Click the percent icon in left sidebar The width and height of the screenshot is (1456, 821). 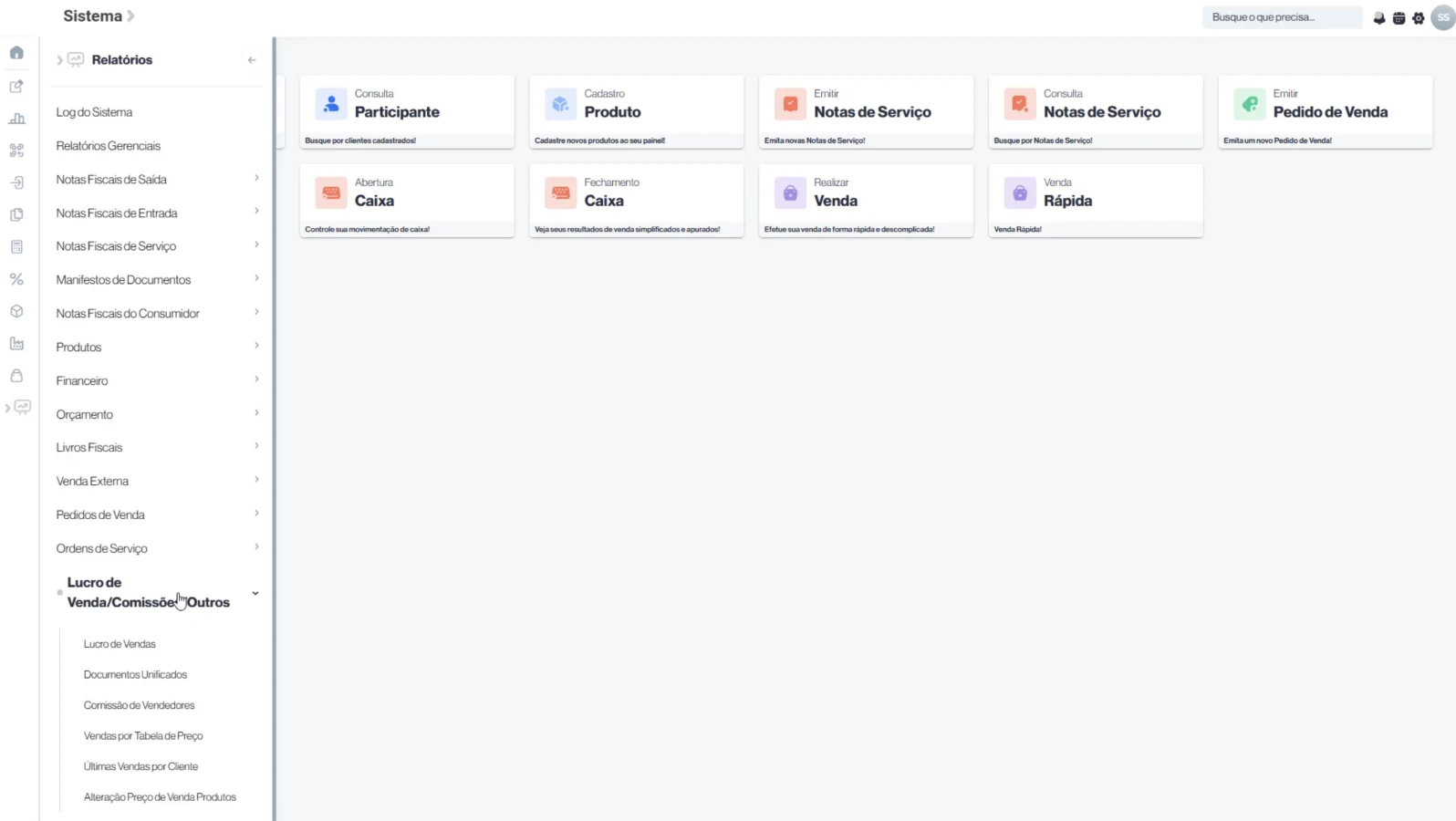coord(16,279)
